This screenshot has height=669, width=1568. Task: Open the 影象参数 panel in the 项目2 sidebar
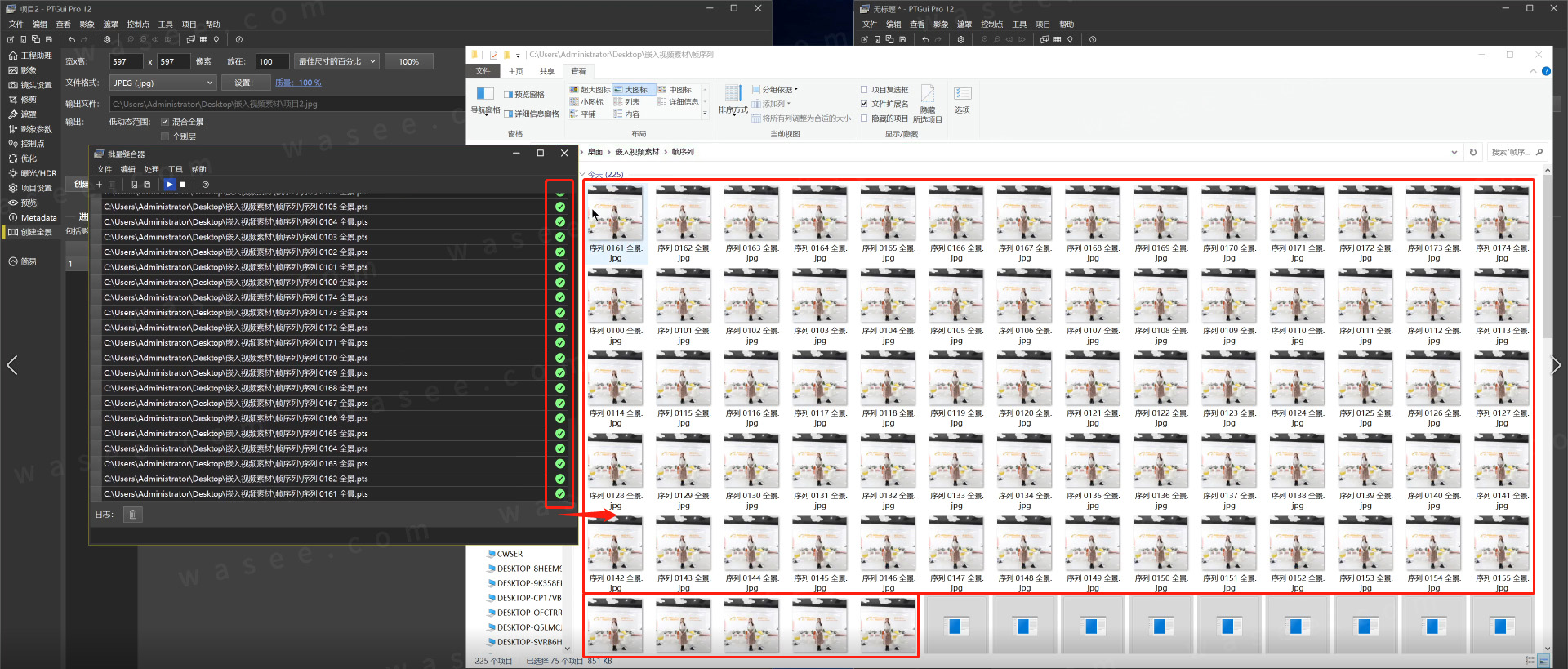[x=30, y=129]
